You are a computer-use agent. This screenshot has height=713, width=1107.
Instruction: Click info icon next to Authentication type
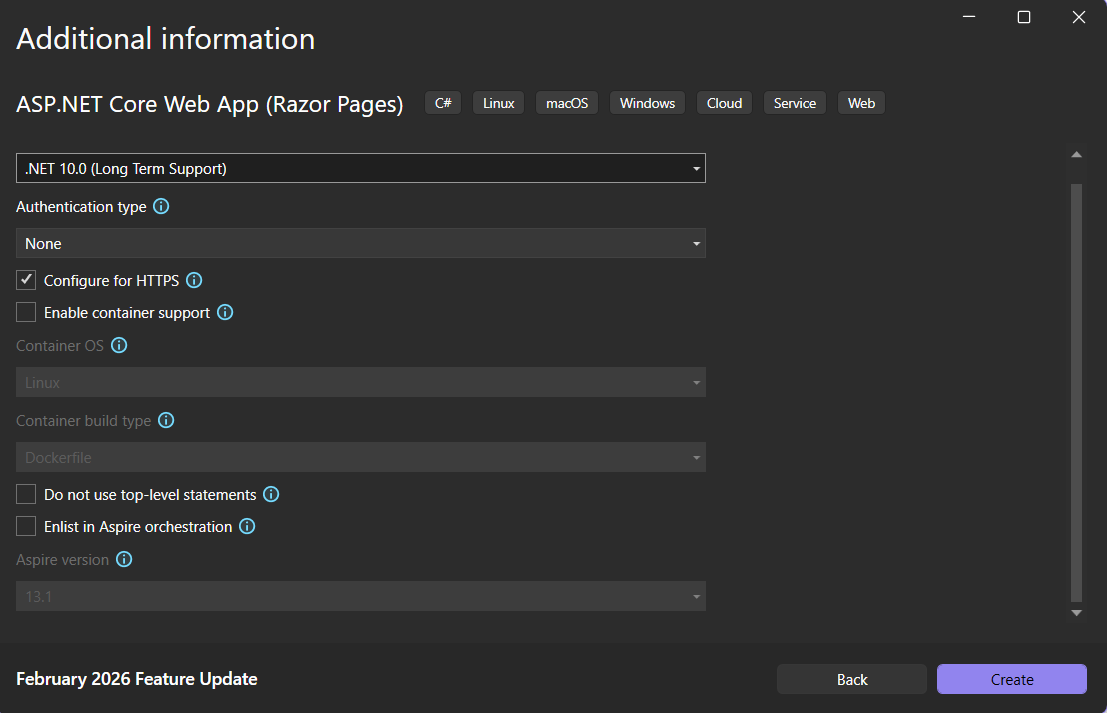[160, 207]
